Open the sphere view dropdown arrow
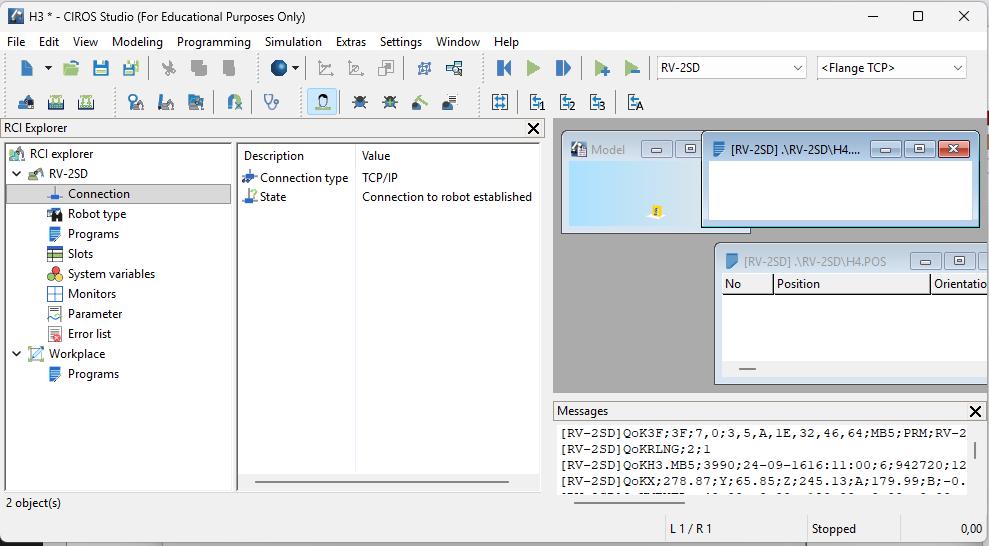 [x=295, y=68]
